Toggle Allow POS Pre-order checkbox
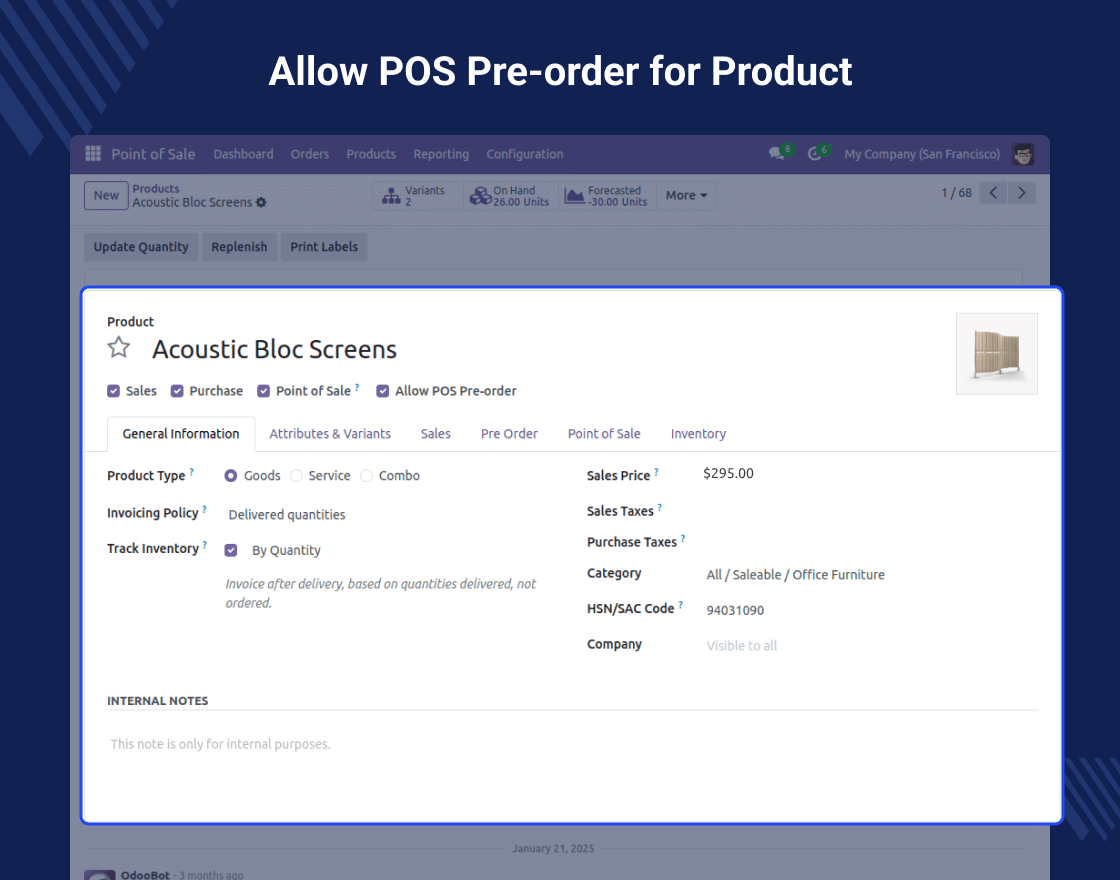The image size is (1120, 880). pyautogui.click(x=383, y=391)
